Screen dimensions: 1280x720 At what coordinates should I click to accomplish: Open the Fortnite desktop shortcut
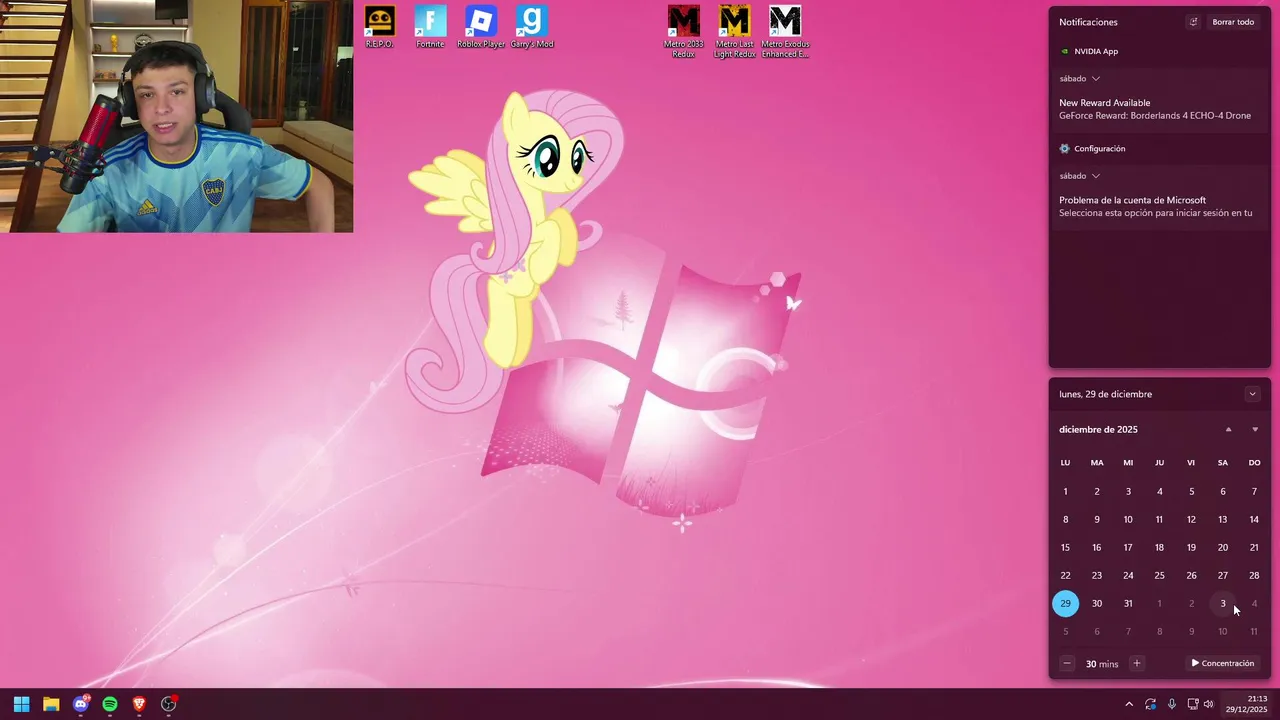[430, 27]
